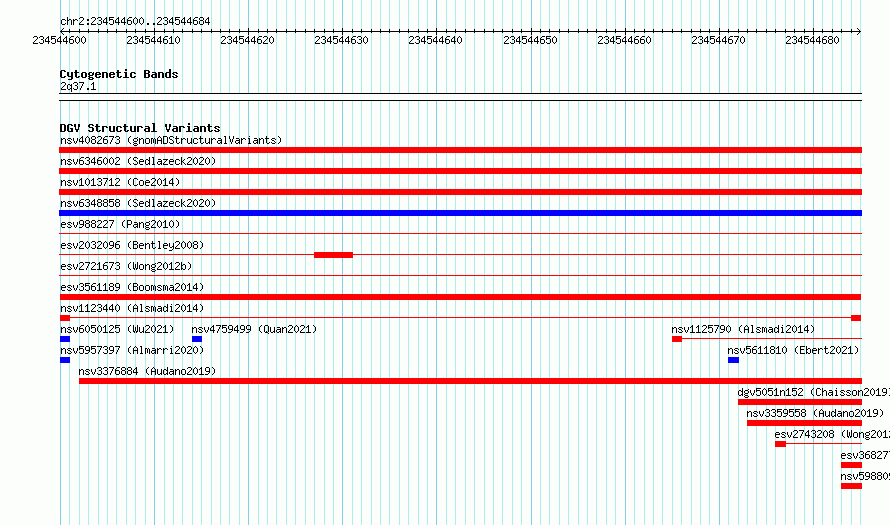Click ruler position 234544650
890x525 pixels.
pyautogui.click(x=531, y=40)
